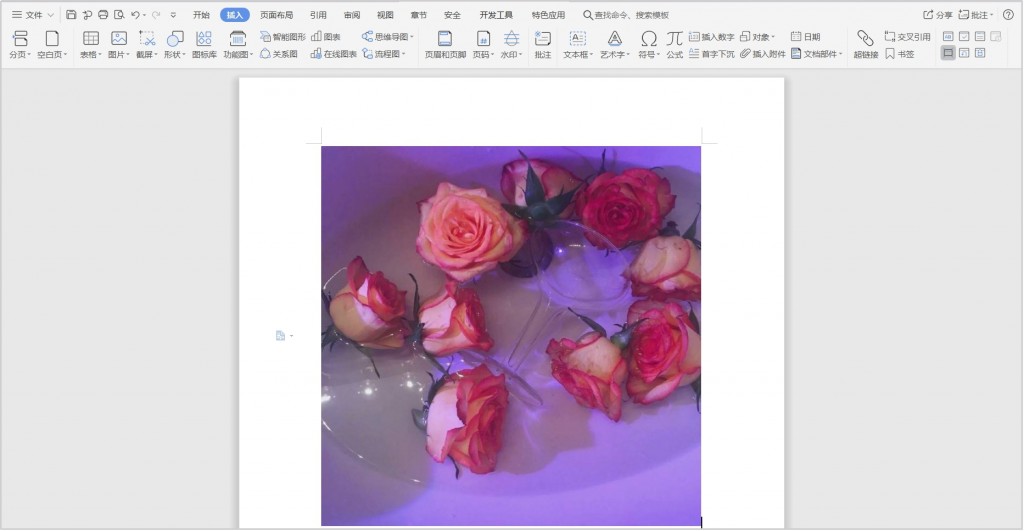
Task: Click the 图表 chart button
Action: [x=326, y=37]
